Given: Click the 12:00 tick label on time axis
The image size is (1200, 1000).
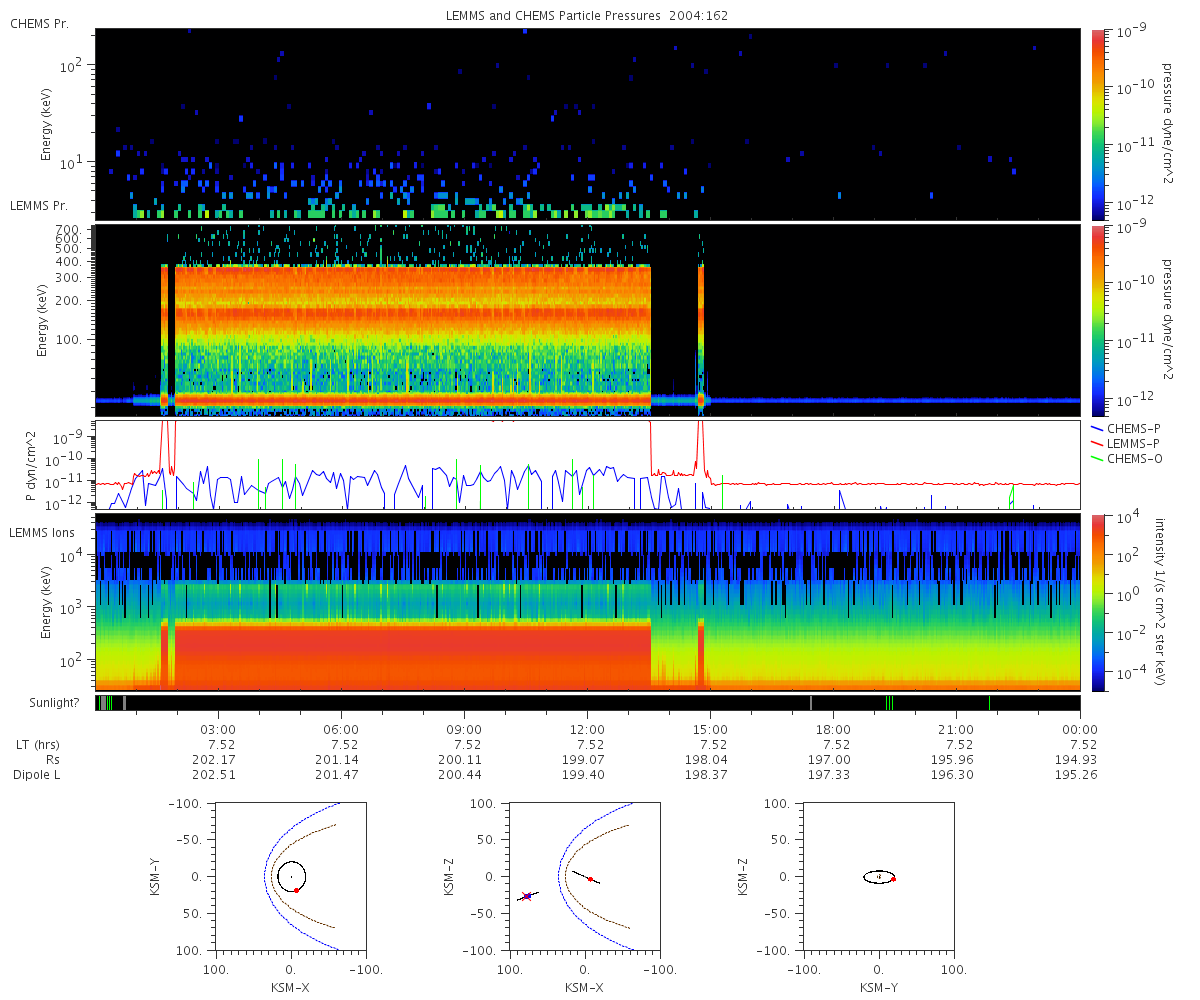Looking at the screenshot, I should click(587, 729).
